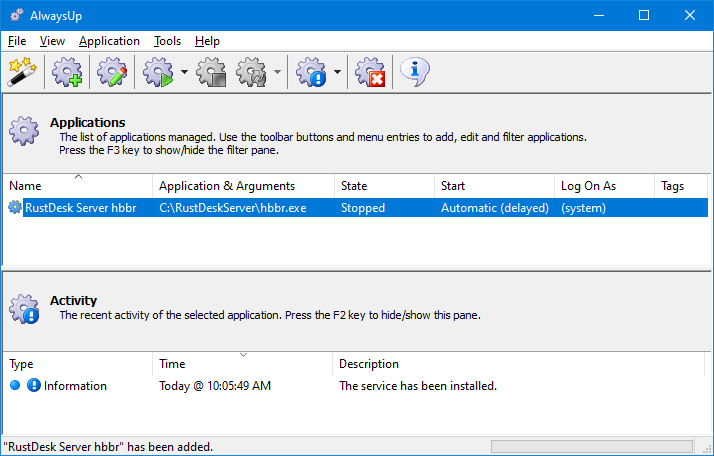Click the status bar progress bar

[592, 446]
